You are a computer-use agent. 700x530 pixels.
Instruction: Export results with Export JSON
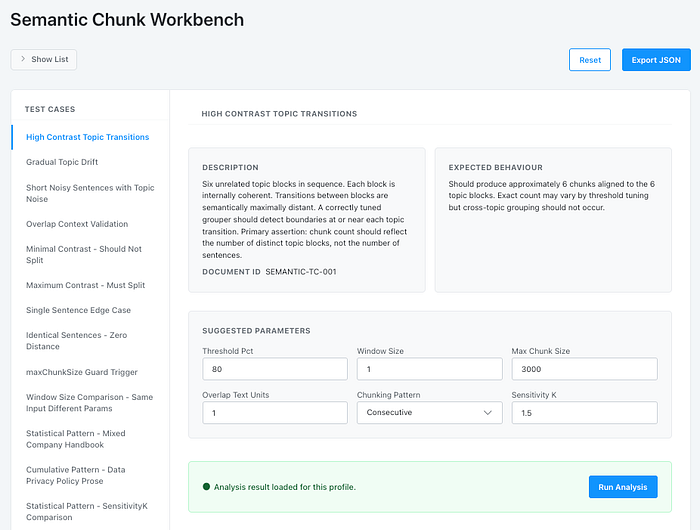click(x=656, y=60)
